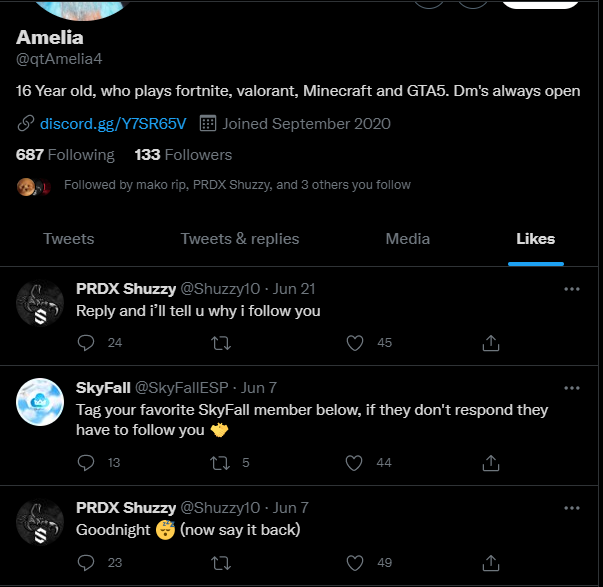Toggle like on SkyFall tweet with 44 likes
The width and height of the screenshot is (603, 587).
(354, 462)
